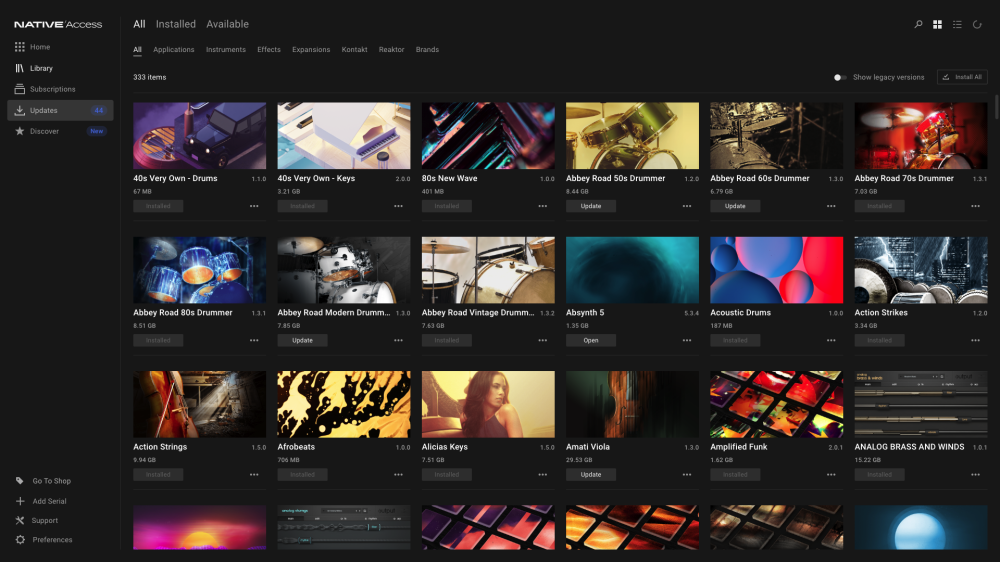Open more options for ANALOG BRASS AND WINDS
1000x562 pixels.
975,475
